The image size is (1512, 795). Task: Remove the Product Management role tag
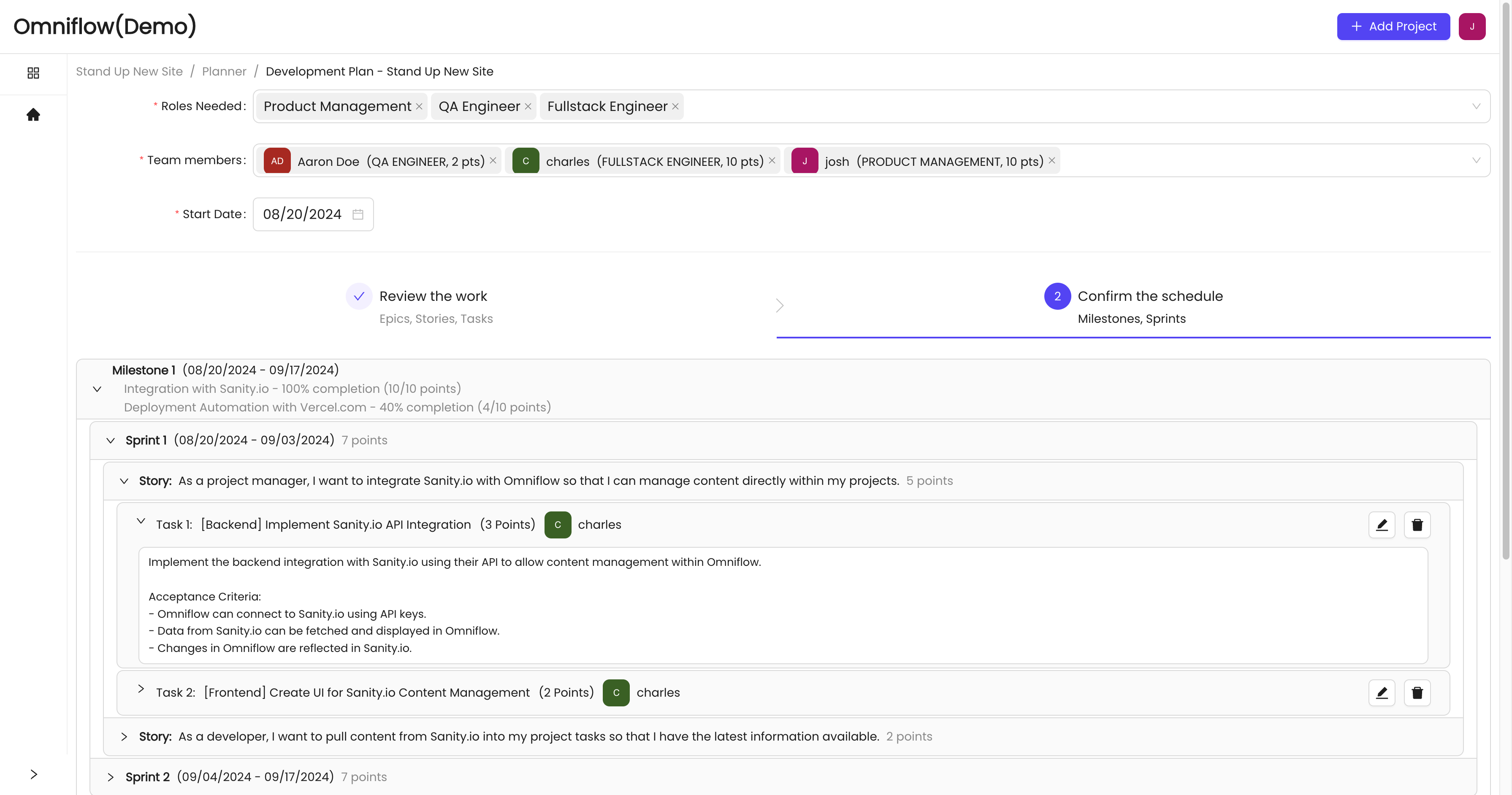pos(419,106)
